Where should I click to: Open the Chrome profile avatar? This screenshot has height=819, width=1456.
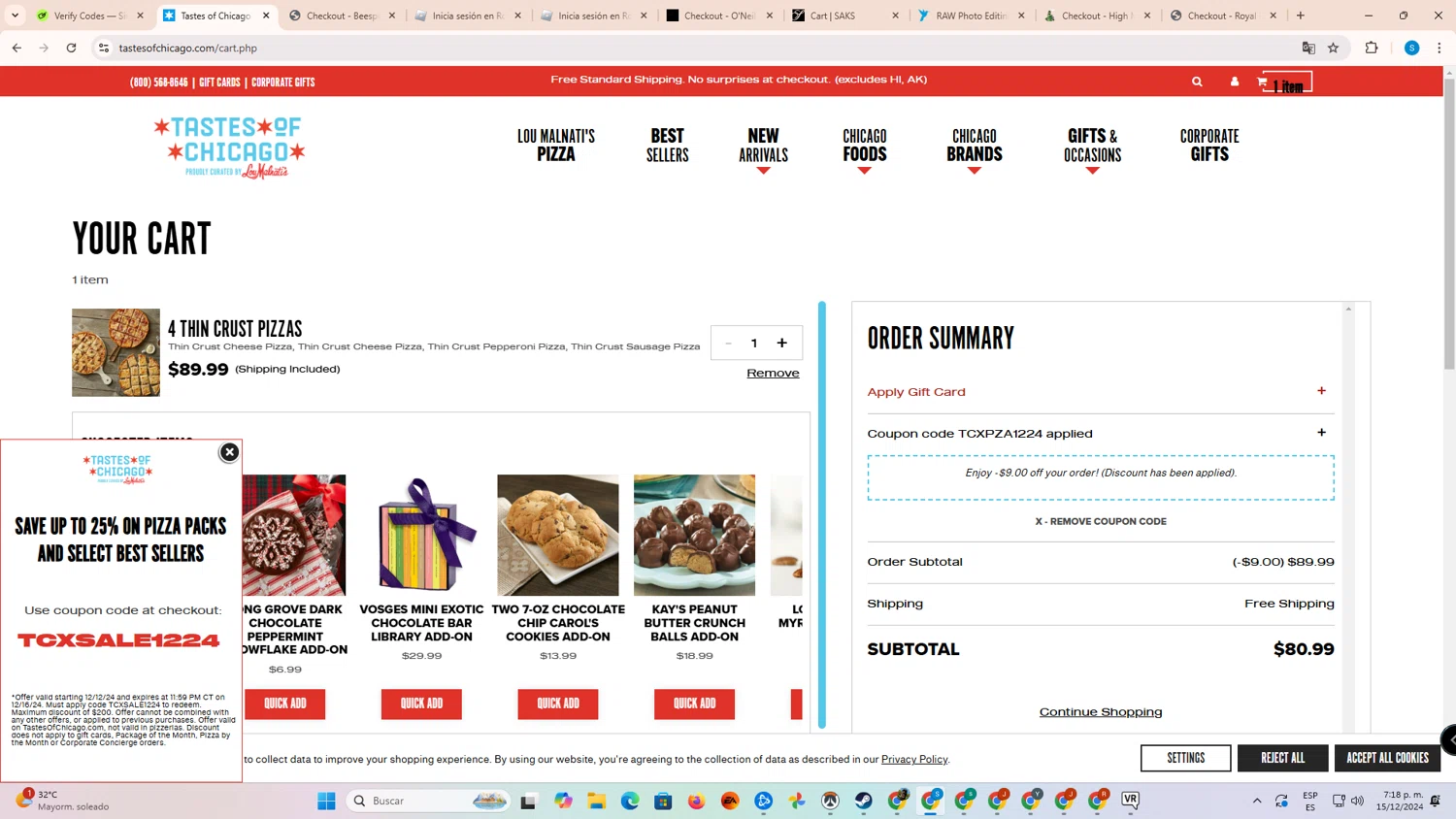point(1411,48)
